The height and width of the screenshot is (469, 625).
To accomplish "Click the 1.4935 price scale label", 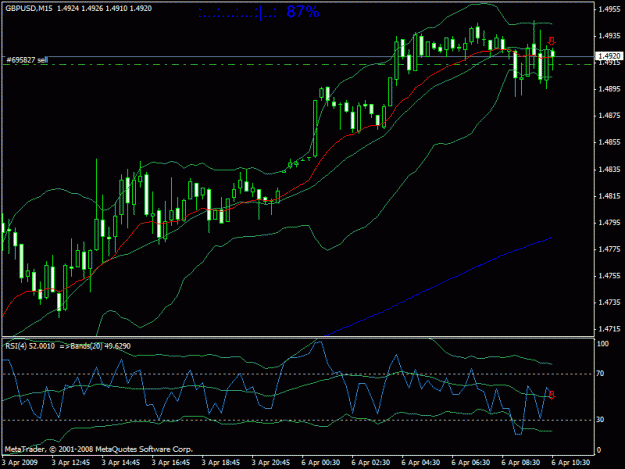I will coord(609,36).
